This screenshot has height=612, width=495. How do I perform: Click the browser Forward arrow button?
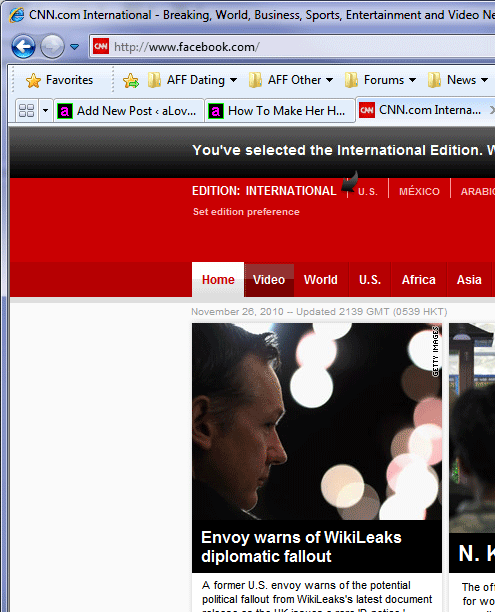tap(52, 46)
